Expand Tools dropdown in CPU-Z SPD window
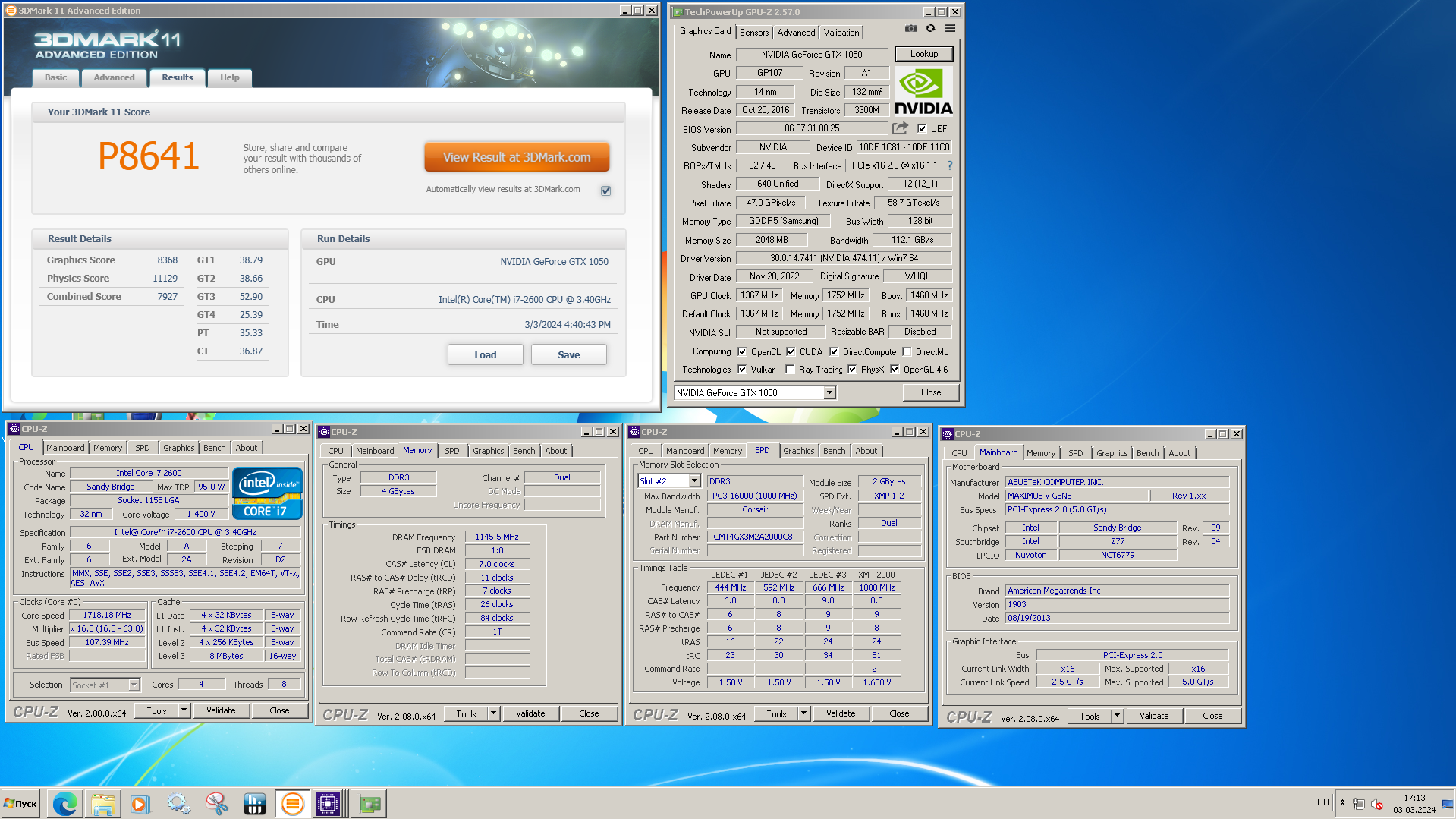The width and height of the screenshot is (1456, 819). (x=803, y=714)
